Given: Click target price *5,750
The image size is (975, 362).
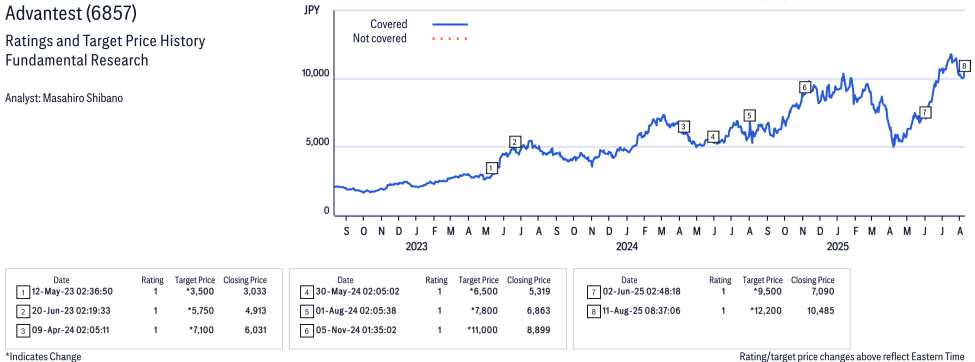Looking at the screenshot, I should [x=202, y=310].
